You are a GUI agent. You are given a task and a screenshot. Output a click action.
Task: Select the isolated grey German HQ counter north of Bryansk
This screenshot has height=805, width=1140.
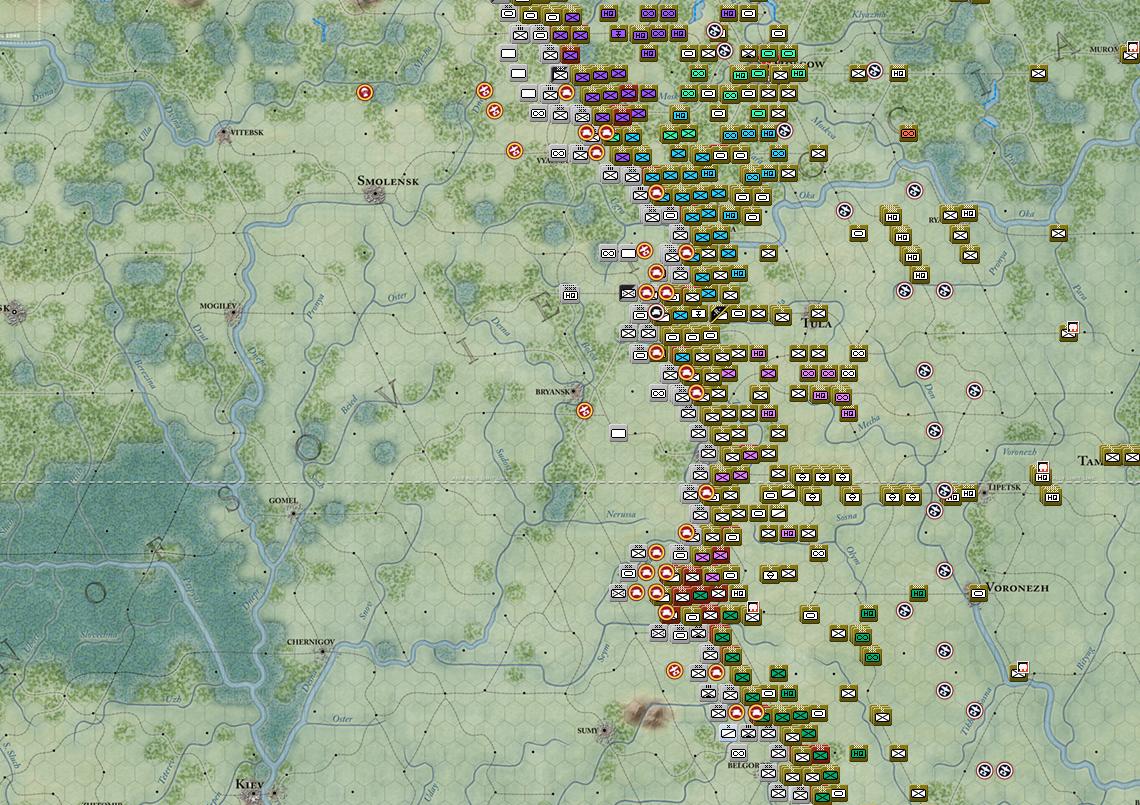(571, 295)
